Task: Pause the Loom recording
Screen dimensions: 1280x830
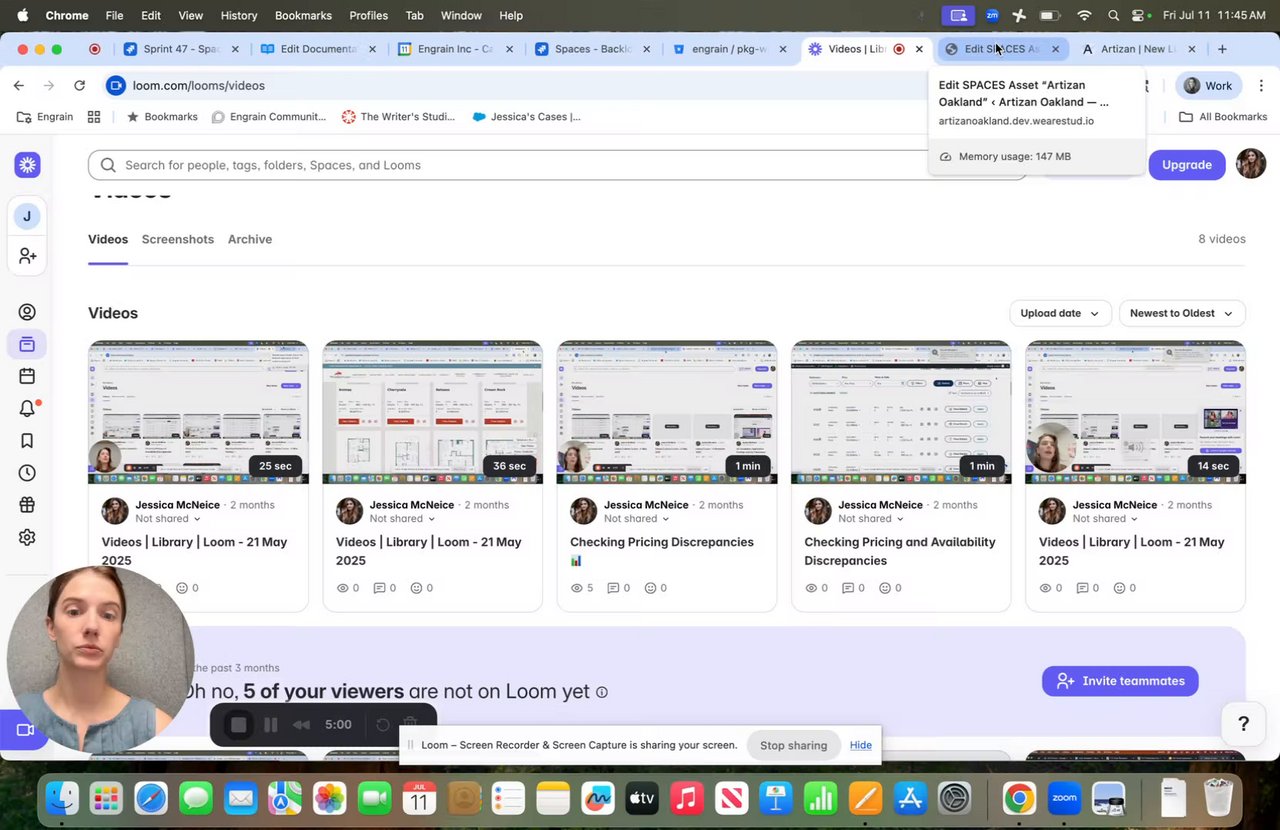Action: pos(270,725)
